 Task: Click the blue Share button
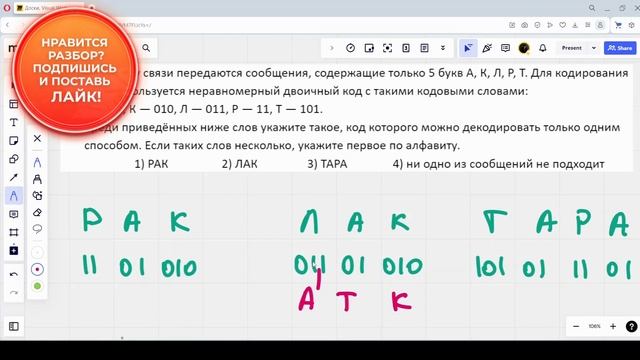pyautogui.click(x=620, y=48)
